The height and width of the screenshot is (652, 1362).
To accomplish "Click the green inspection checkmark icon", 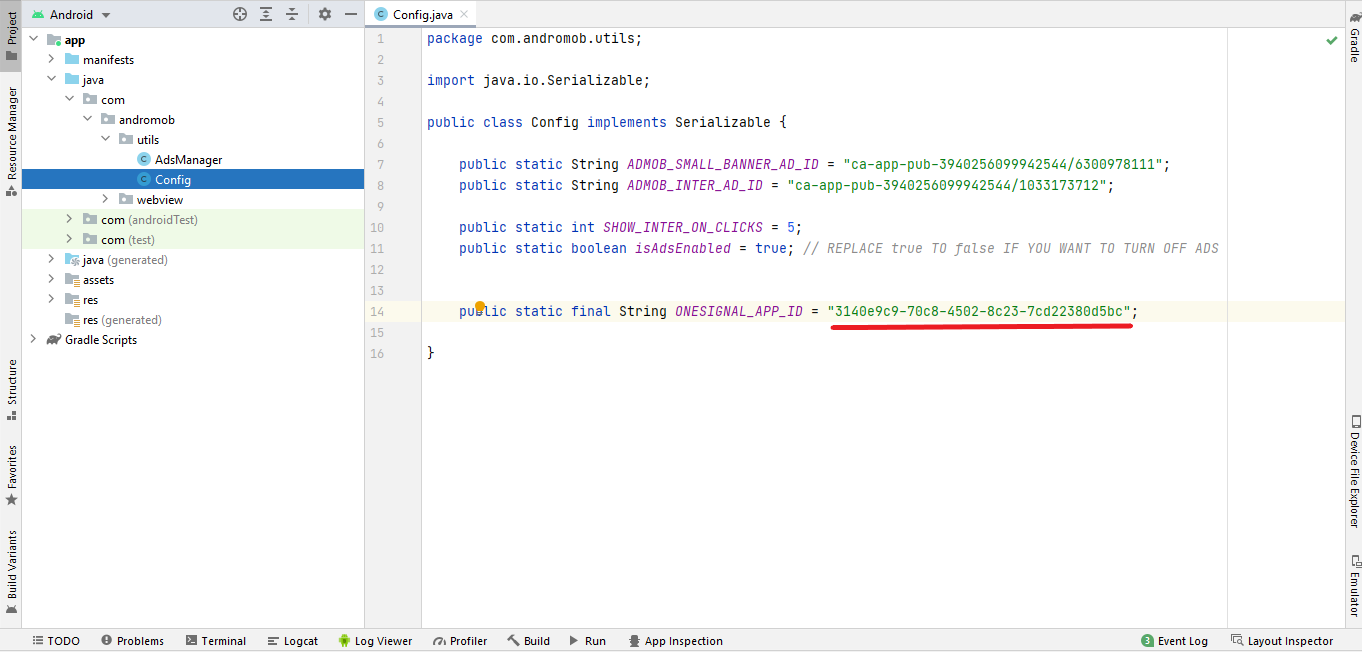I will (x=1331, y=40).
